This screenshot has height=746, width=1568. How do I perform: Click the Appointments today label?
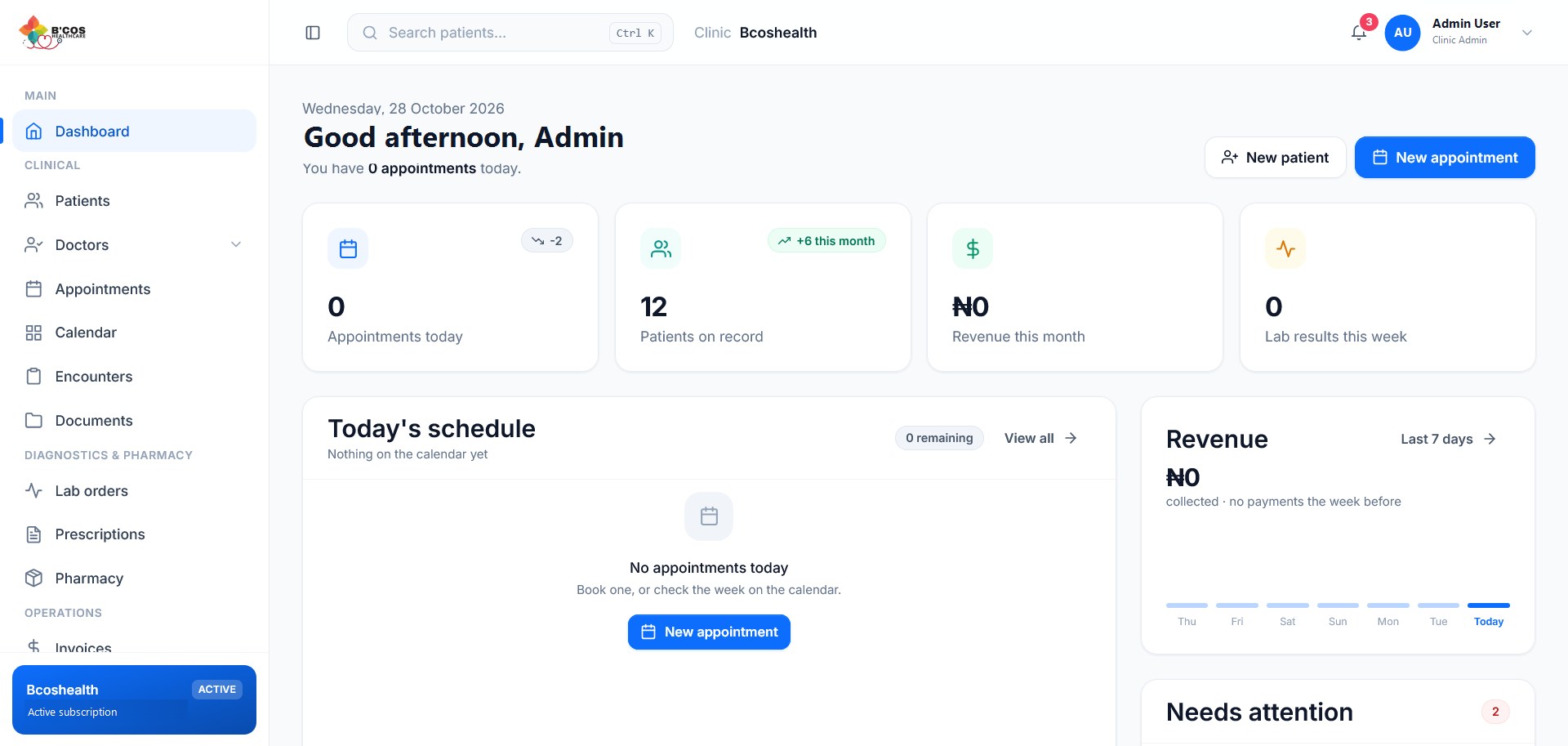(395, 337)
